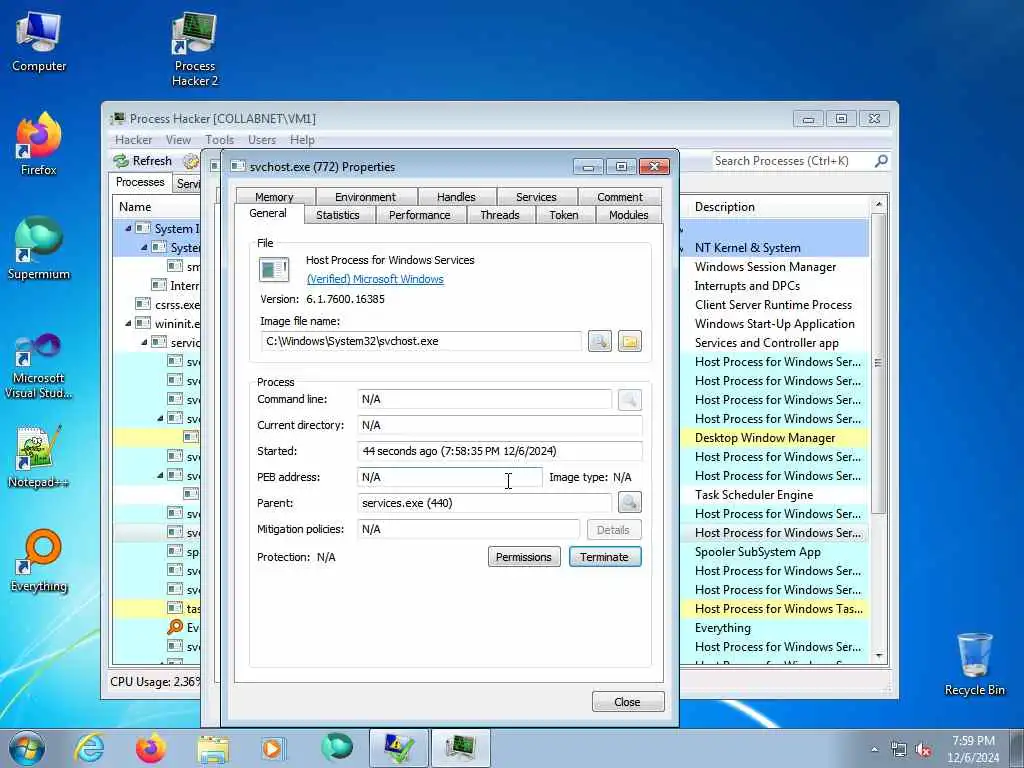
Task: Open the Recycle Bin
Action: point(974,664)
